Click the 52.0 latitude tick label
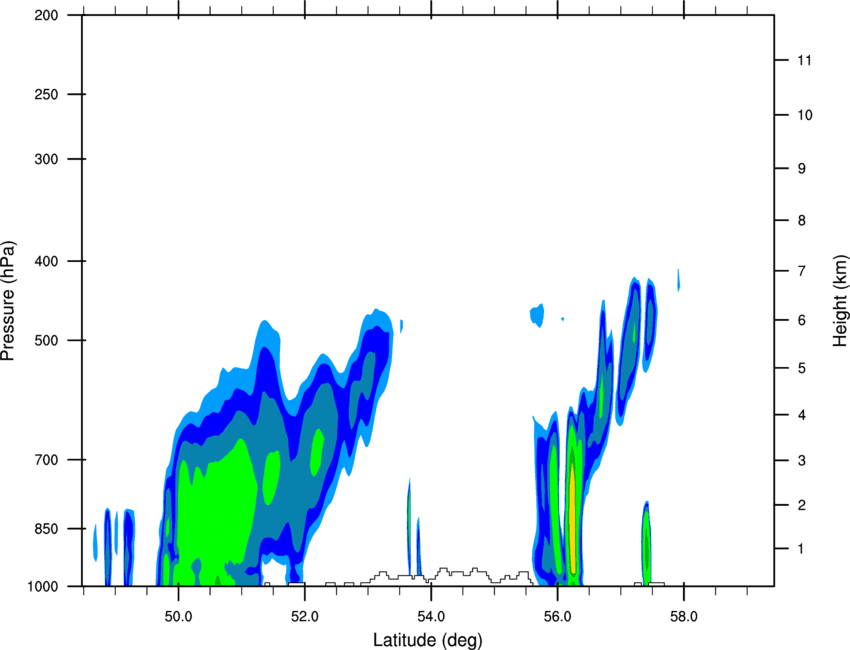The width and height of the screenshot is (850, 650). [305, 617]
